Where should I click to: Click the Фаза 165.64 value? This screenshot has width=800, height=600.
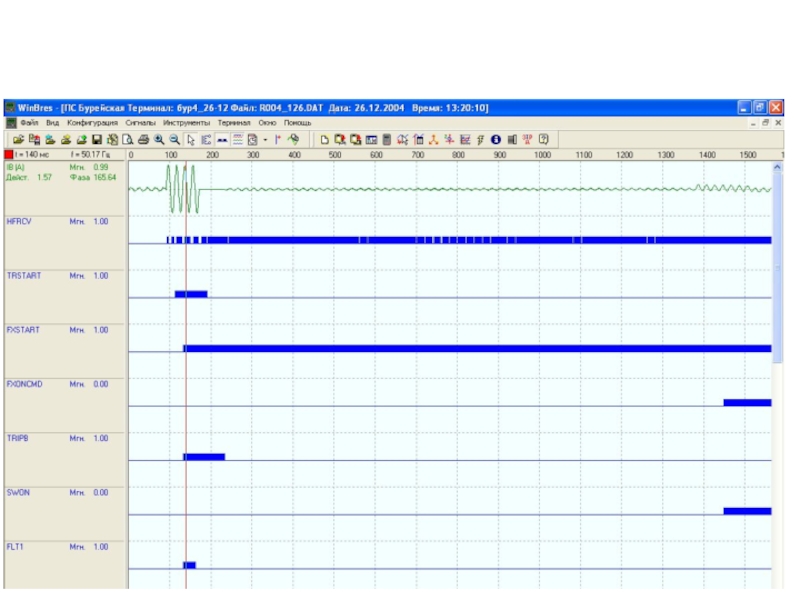[93, 178]
